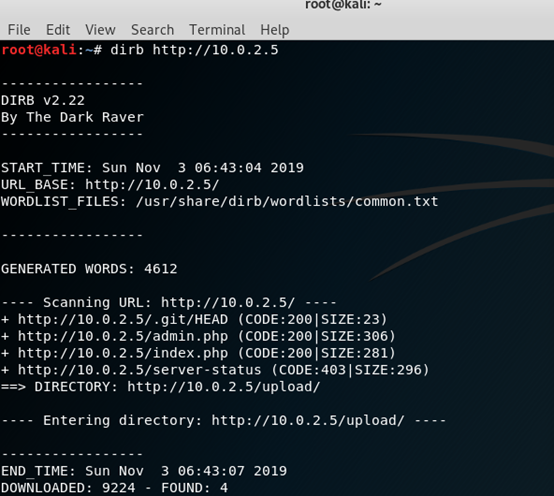The height and width of the screenshot is (496, 554).
Task: Open the Terminal menu
Action: click(217, 30)
